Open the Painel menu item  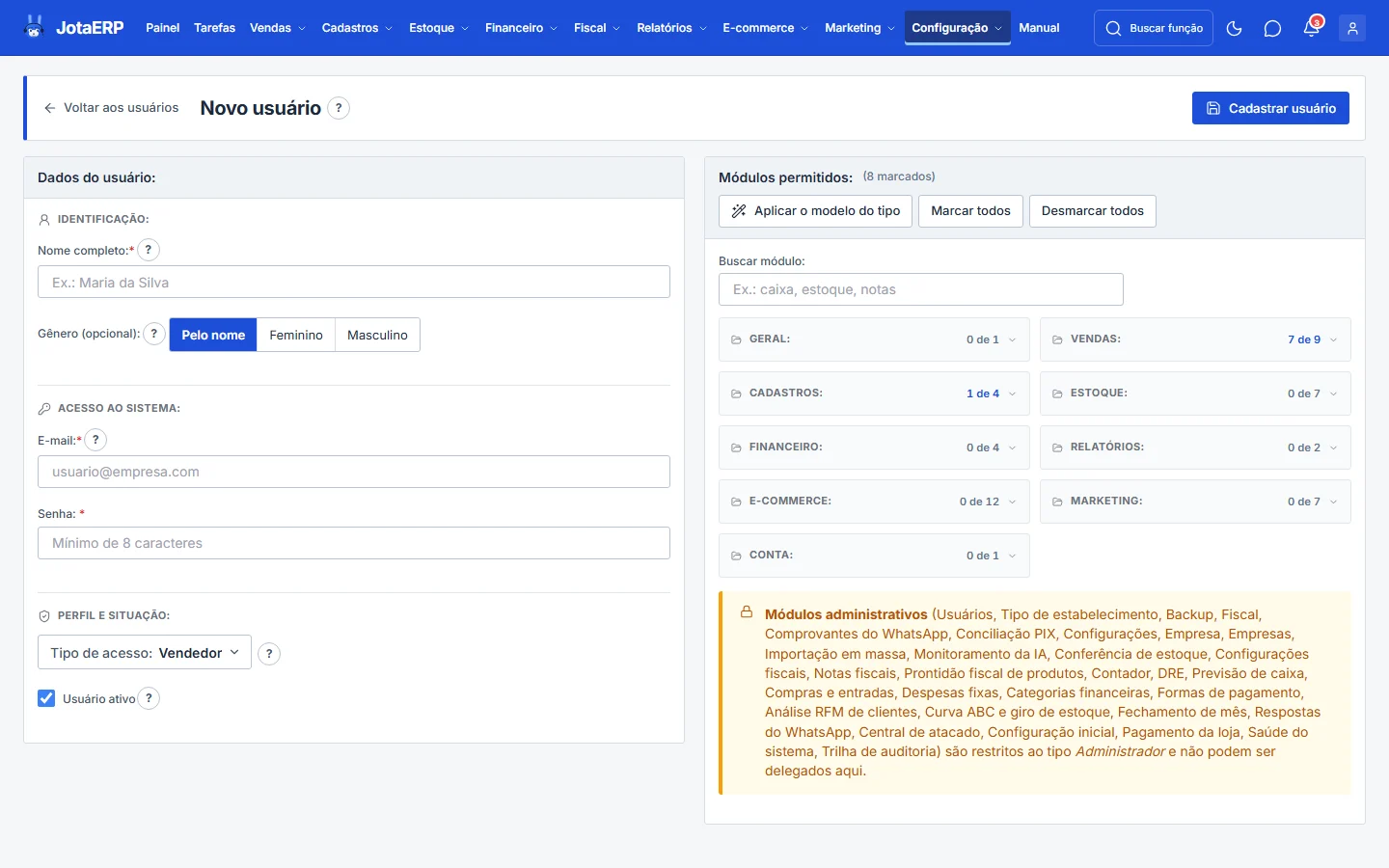pyautogui.click(x=162, y=28)
